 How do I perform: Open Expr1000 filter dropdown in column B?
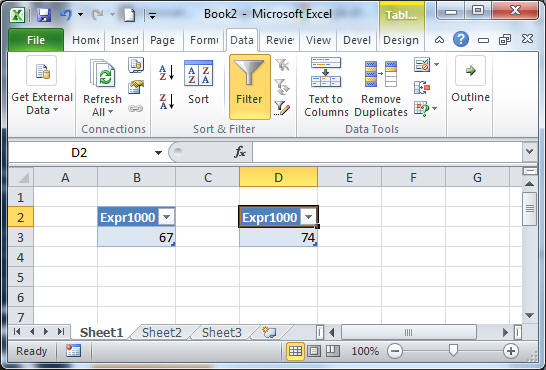click(166, 217)
